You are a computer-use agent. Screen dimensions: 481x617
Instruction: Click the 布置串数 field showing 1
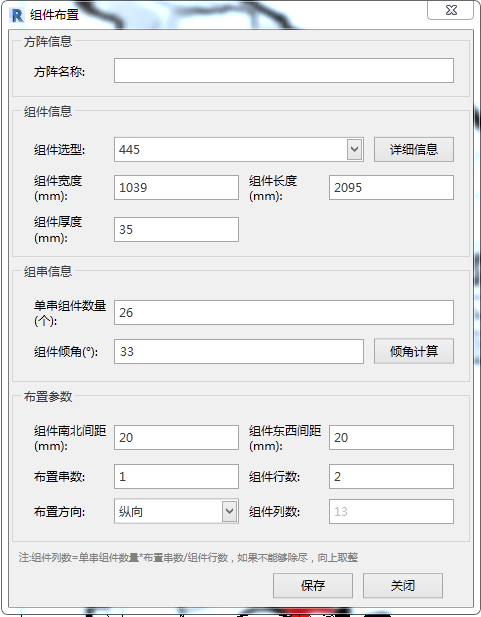176,477
